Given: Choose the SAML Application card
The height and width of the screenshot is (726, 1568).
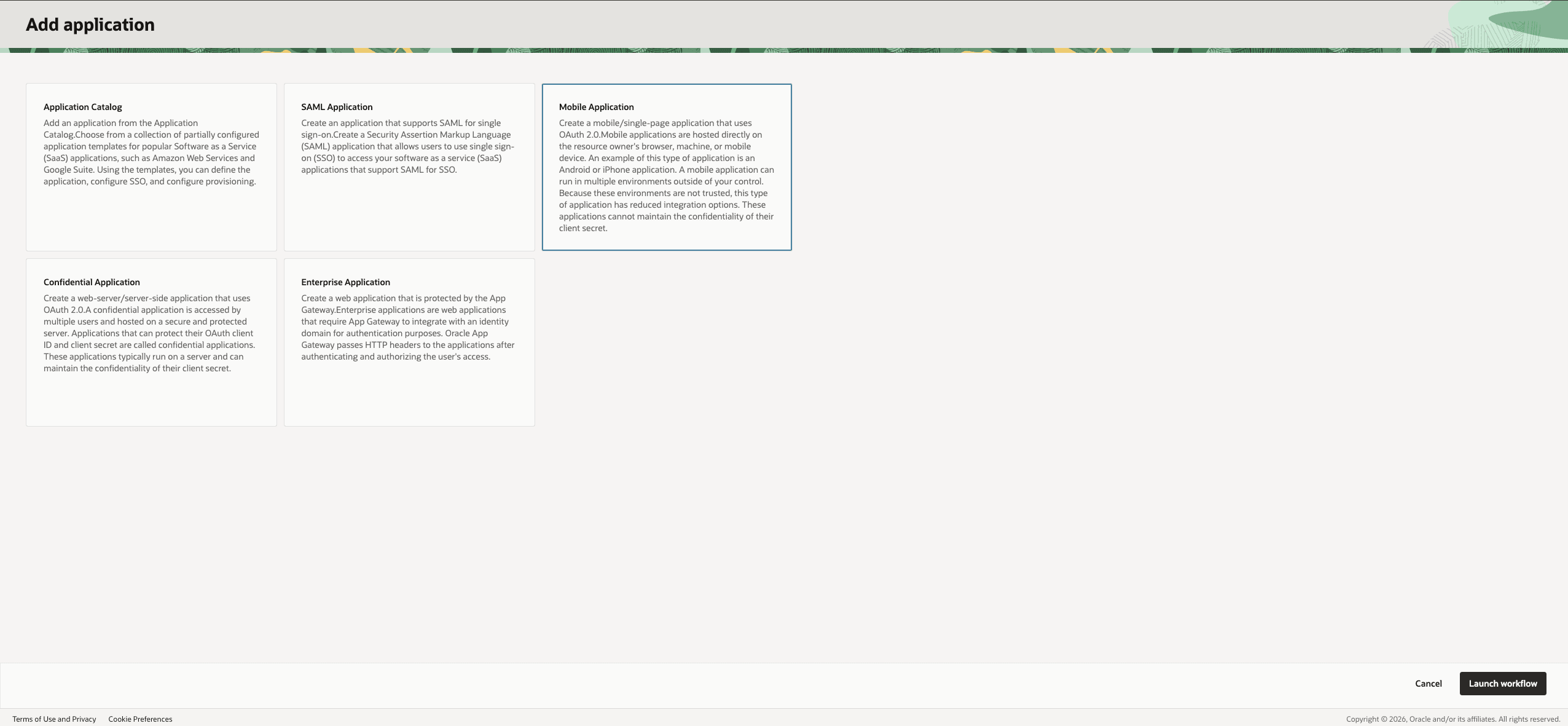Looking at the screenshot, I should tap(409, 167).
